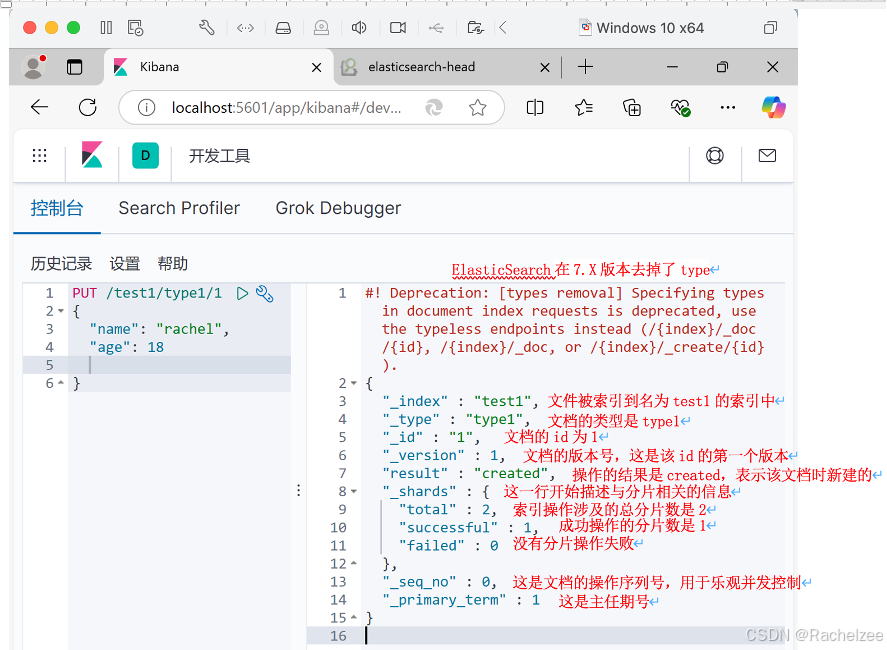
Task: Collapse response object fold arrow line 2
Action: (354, 384)
